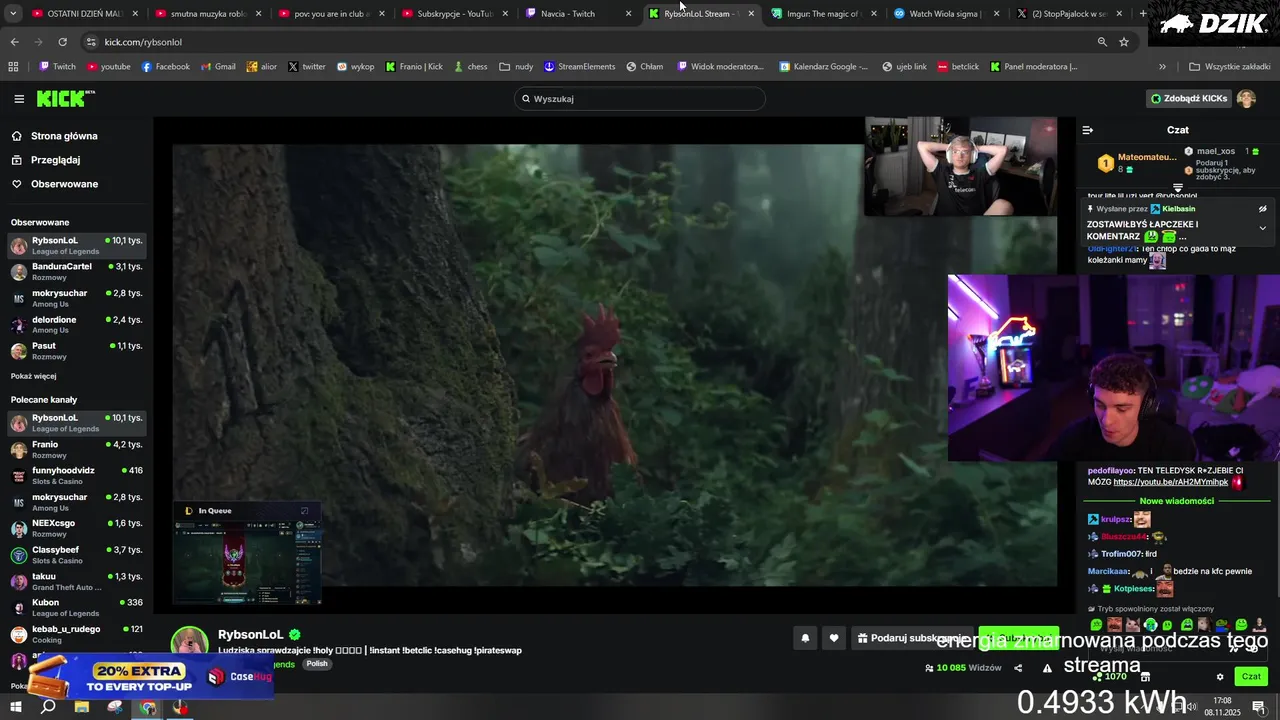Open Pasut channel in followed list
Image resolution: width=1280 pixels, height=720 pixels.
tap(77, 350)
